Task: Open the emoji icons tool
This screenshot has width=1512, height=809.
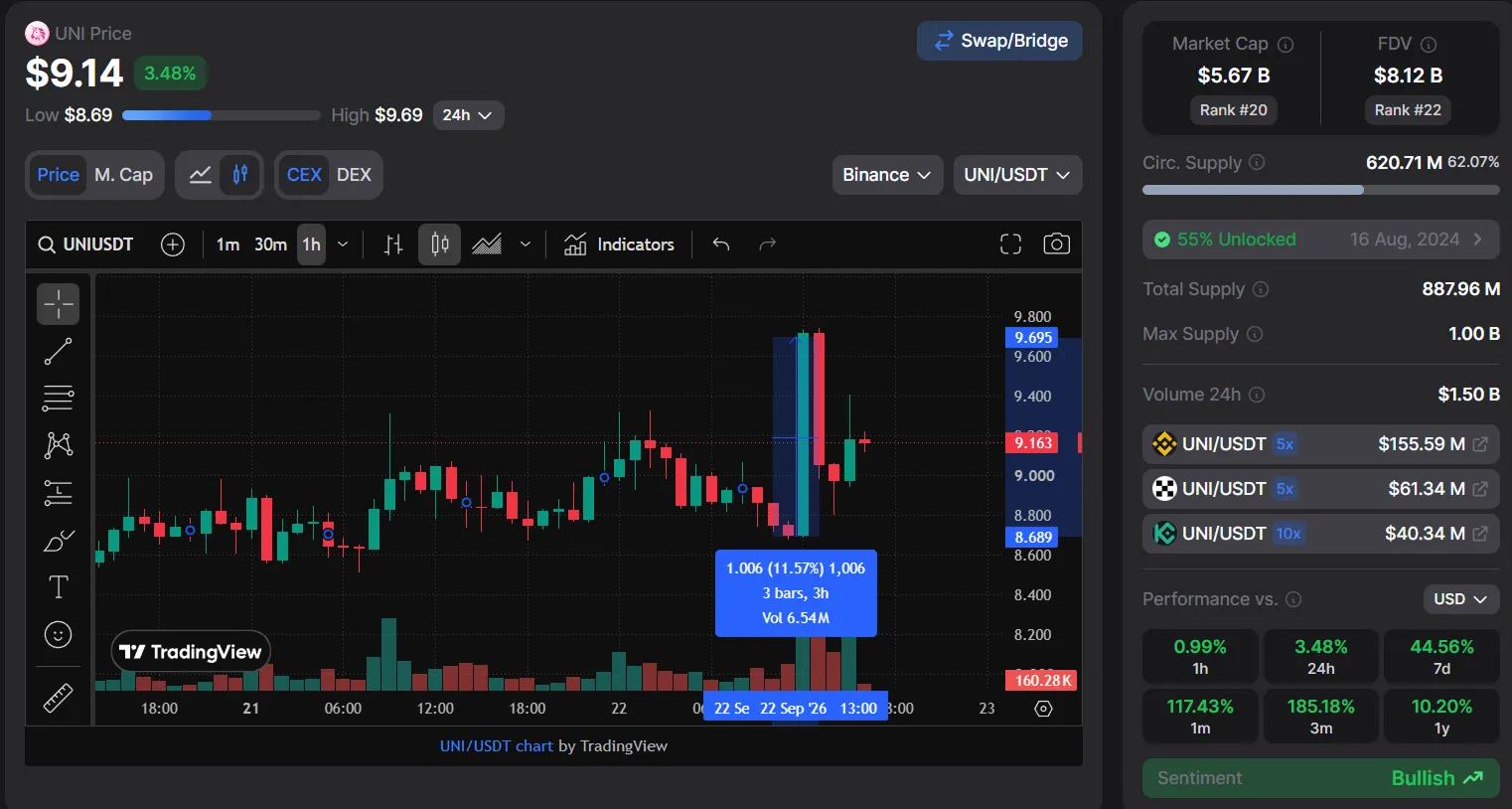Action: point(58,634)
